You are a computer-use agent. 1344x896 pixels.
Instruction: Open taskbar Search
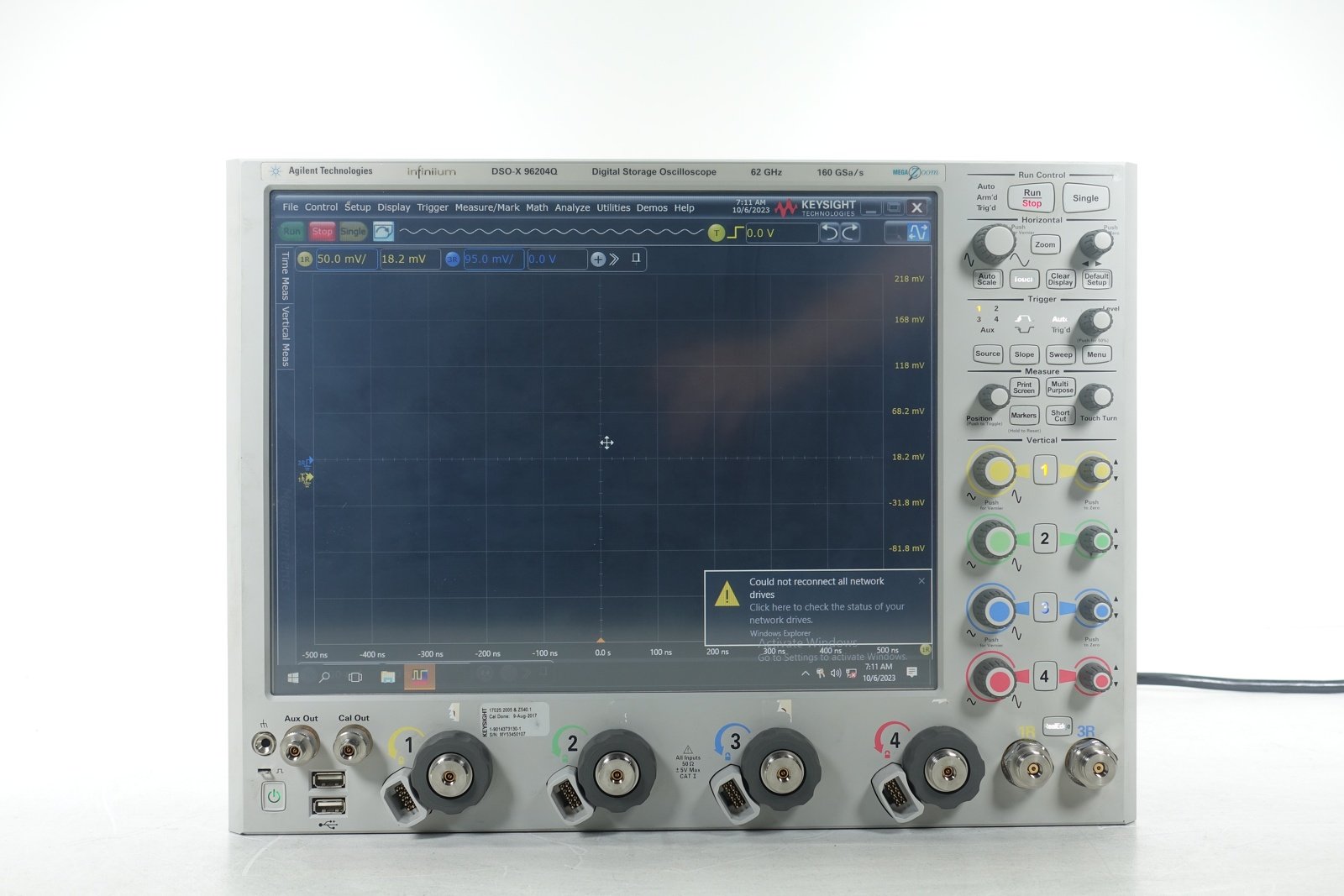click(324, 677)
